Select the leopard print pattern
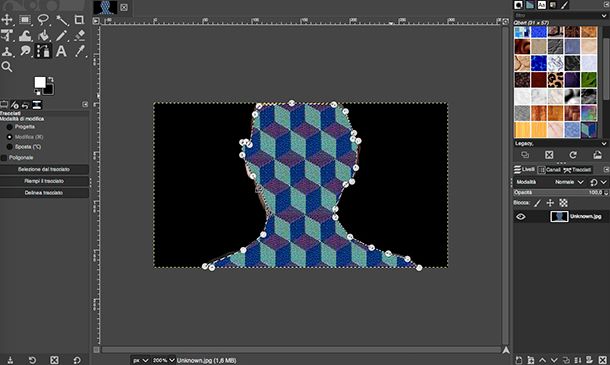The height and width of the screenshot is (365, 610). (556, 80)
